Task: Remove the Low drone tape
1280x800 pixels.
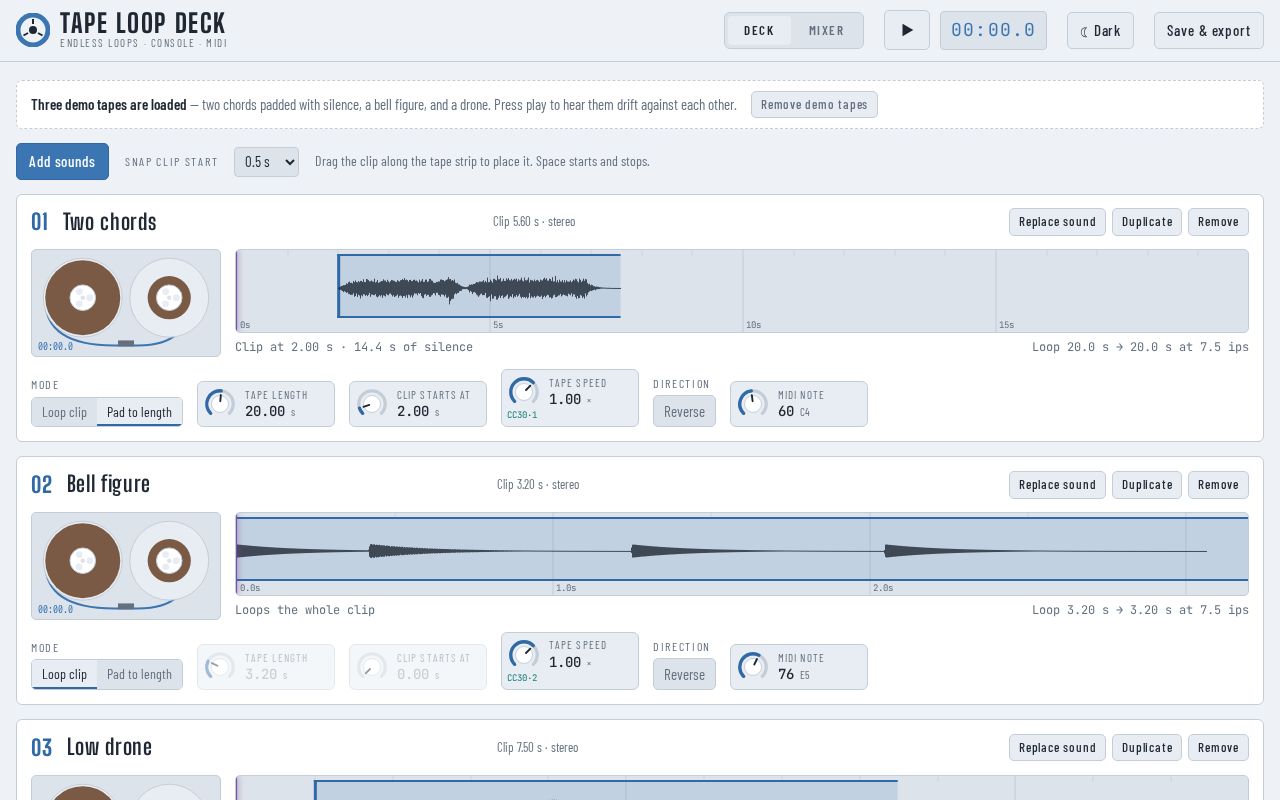Action: (x=1218, y=748)
